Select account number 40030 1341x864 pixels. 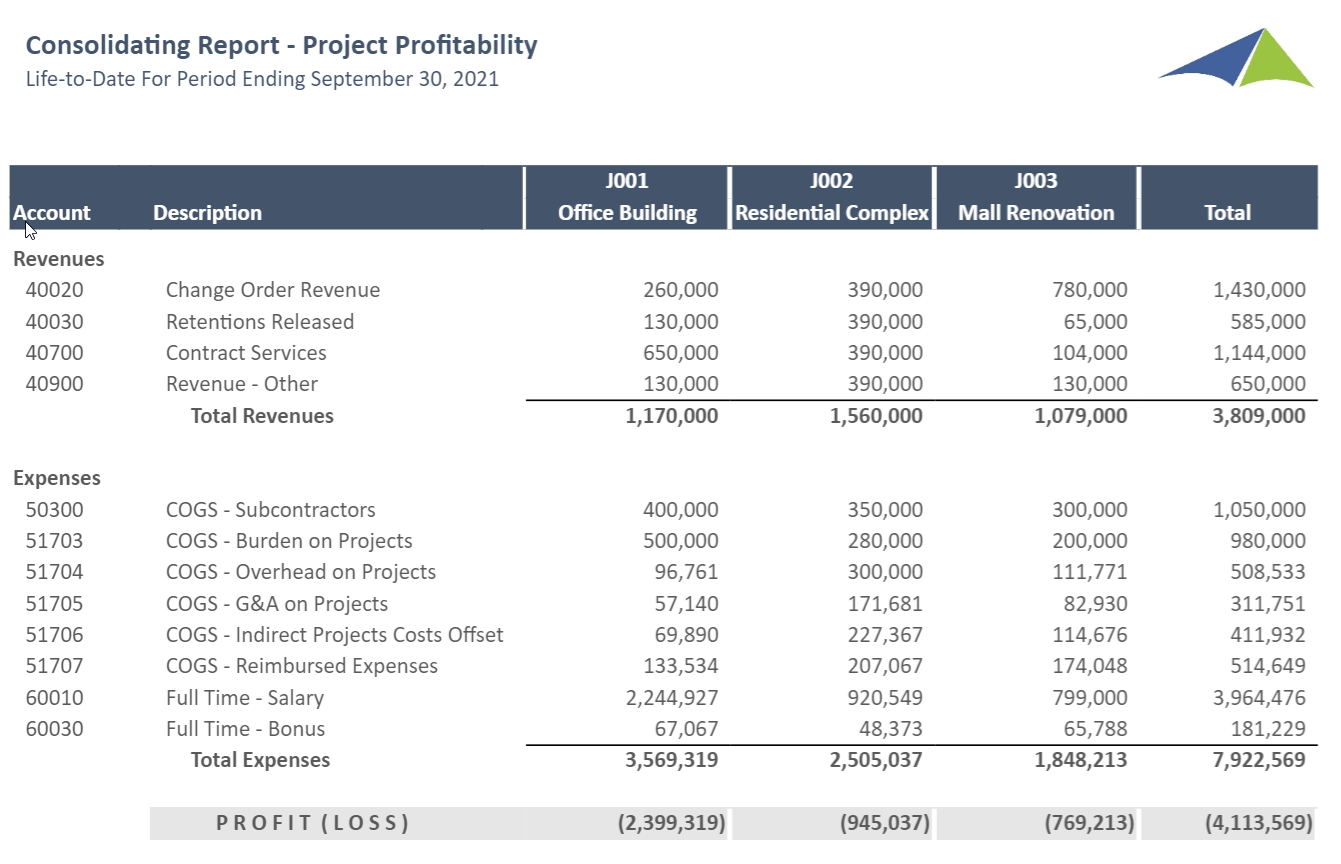click(55, 322)
